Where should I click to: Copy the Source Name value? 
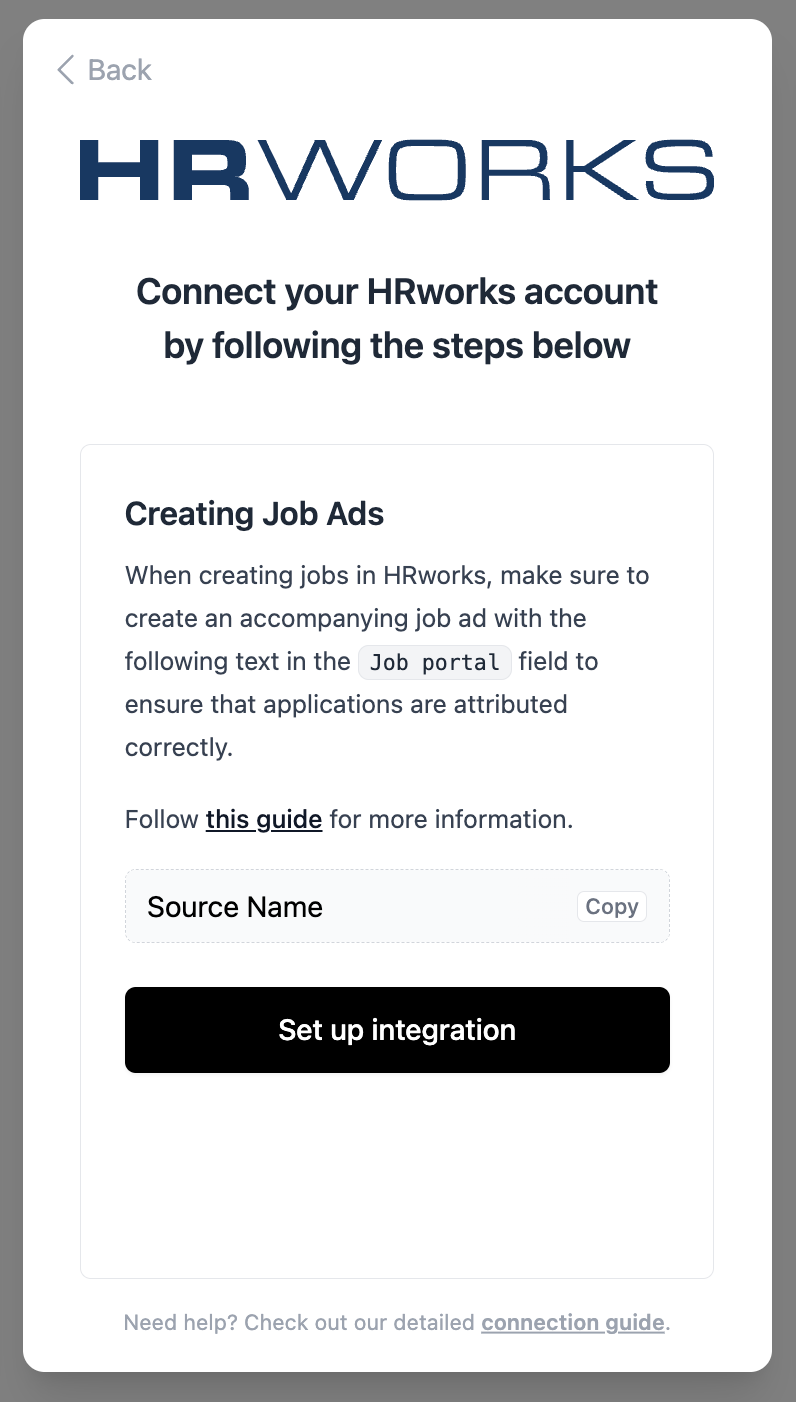coord(611,907)
